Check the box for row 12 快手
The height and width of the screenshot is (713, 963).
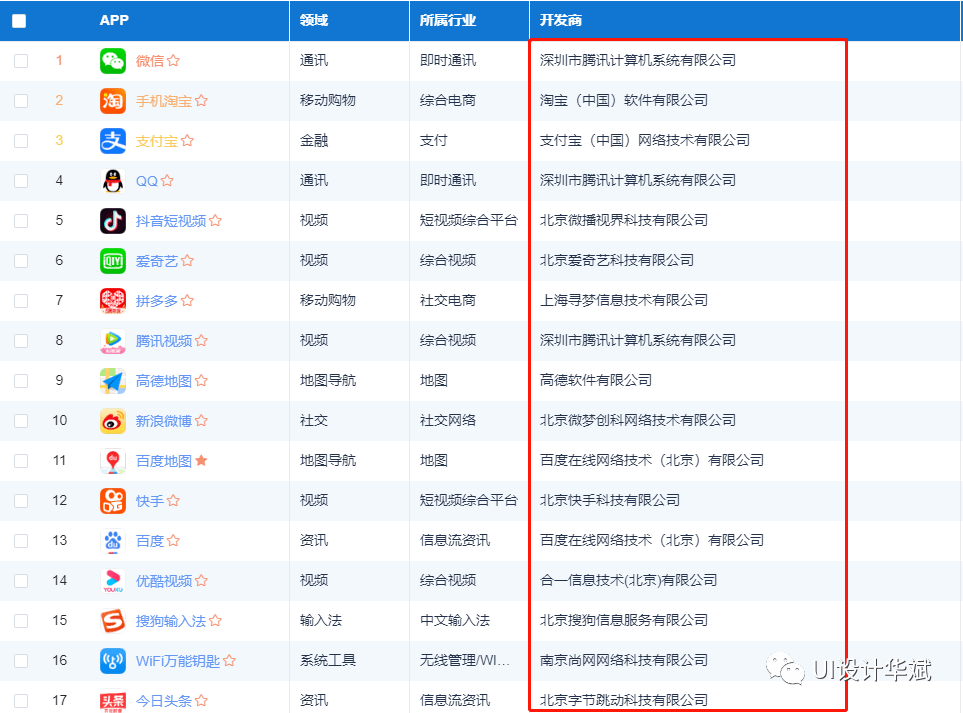pyautogui.click(x=21, y=501)
